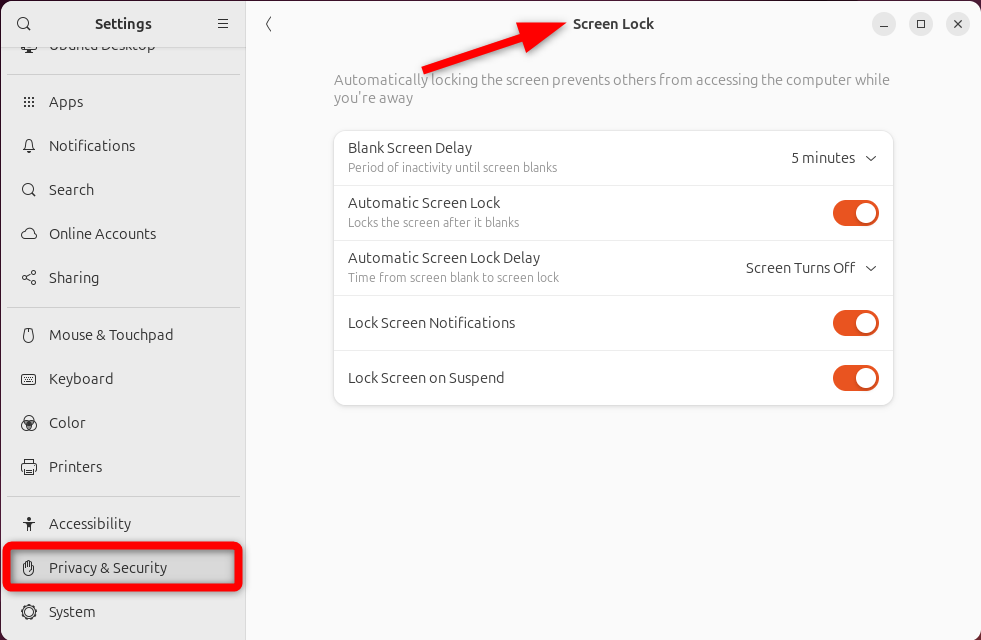Viewport: 981px width, 640px height.
Task: Toggle Automatic Screen Lock switch
Action: [855, 213]
